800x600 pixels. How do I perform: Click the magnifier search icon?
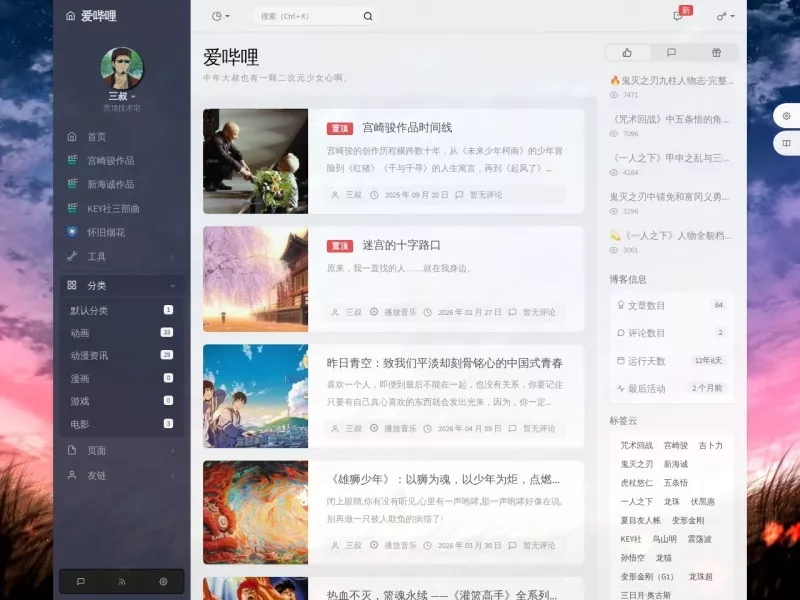368,16
